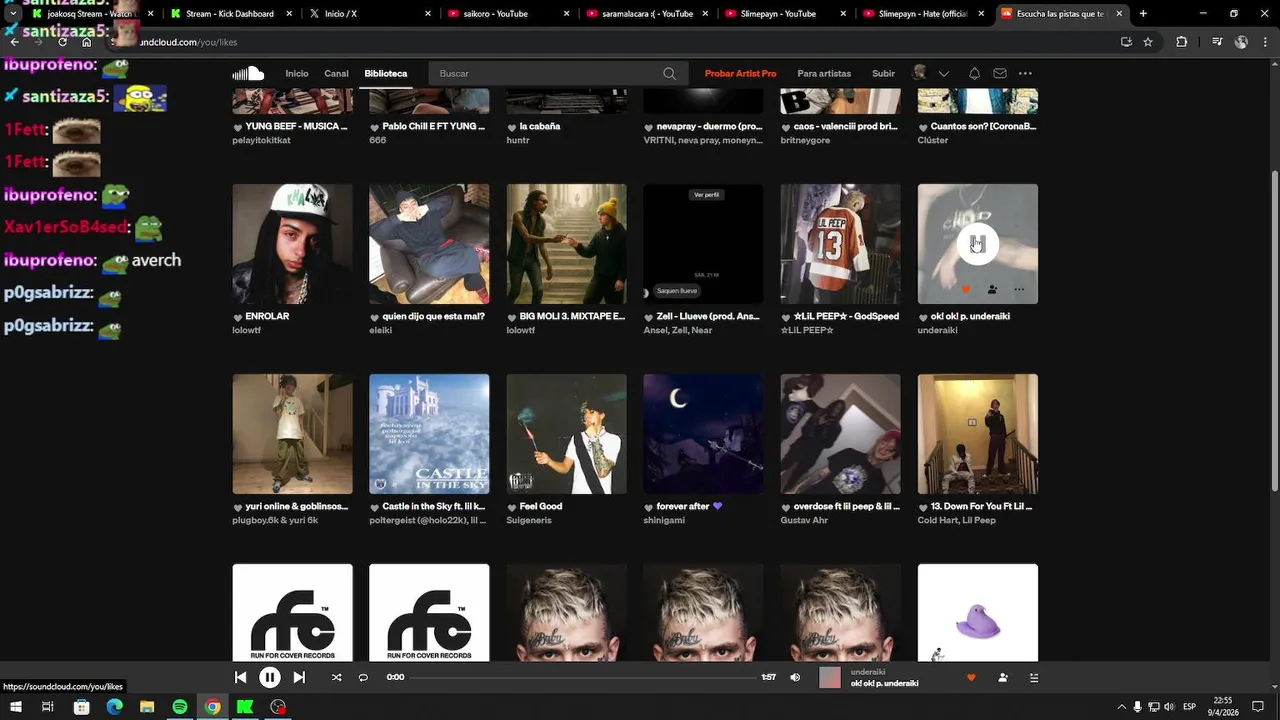Toggle shuffle in the player bar

point(336,677)
